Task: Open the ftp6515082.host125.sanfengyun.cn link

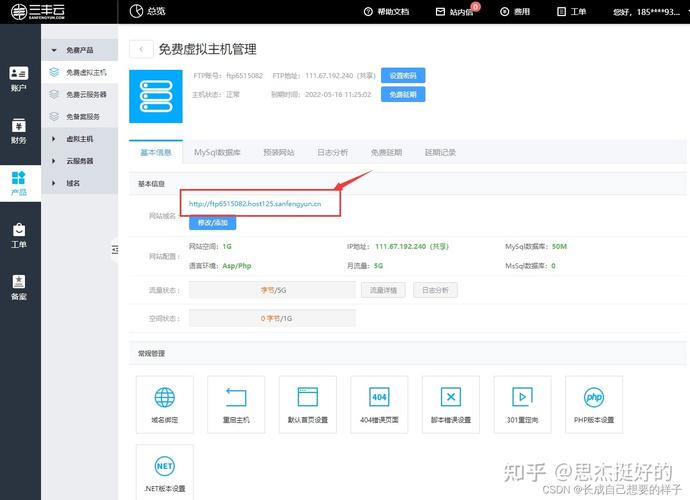Action: pos(255,203)
